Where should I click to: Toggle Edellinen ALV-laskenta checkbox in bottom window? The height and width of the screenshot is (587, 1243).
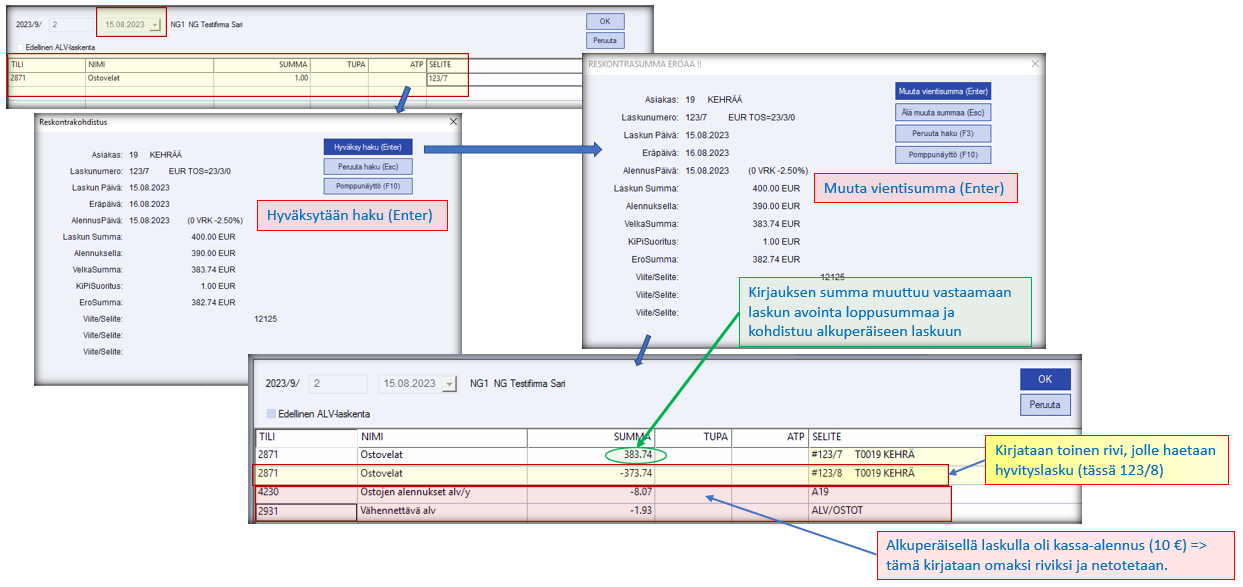271,414
